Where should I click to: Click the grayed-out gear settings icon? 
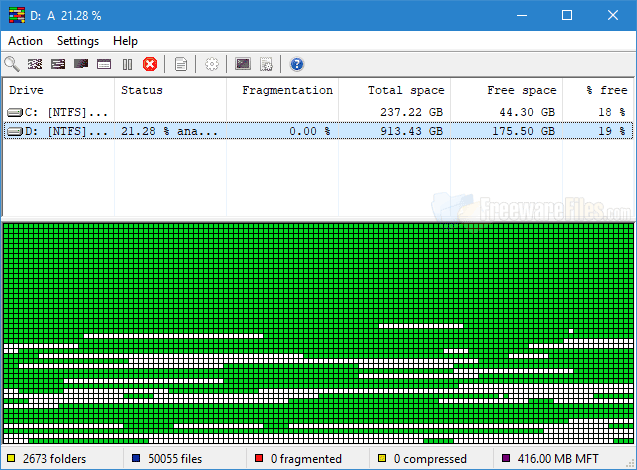pyautogui.click(x=212, y=64)
